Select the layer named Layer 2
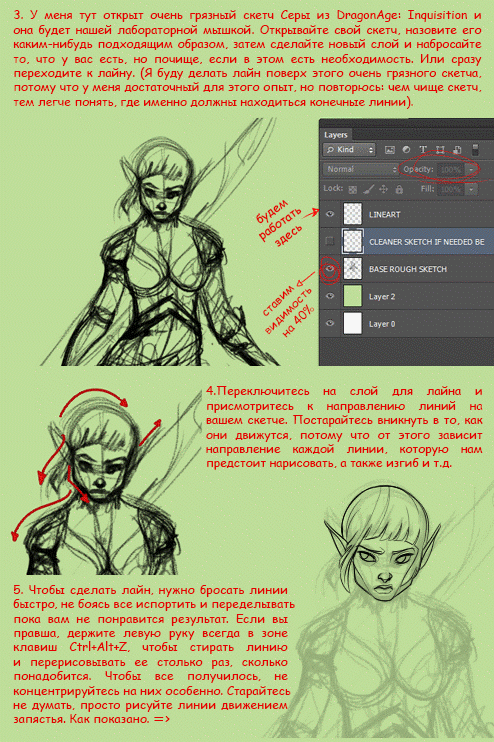The image size is (494, 742). tap(382, 297)
